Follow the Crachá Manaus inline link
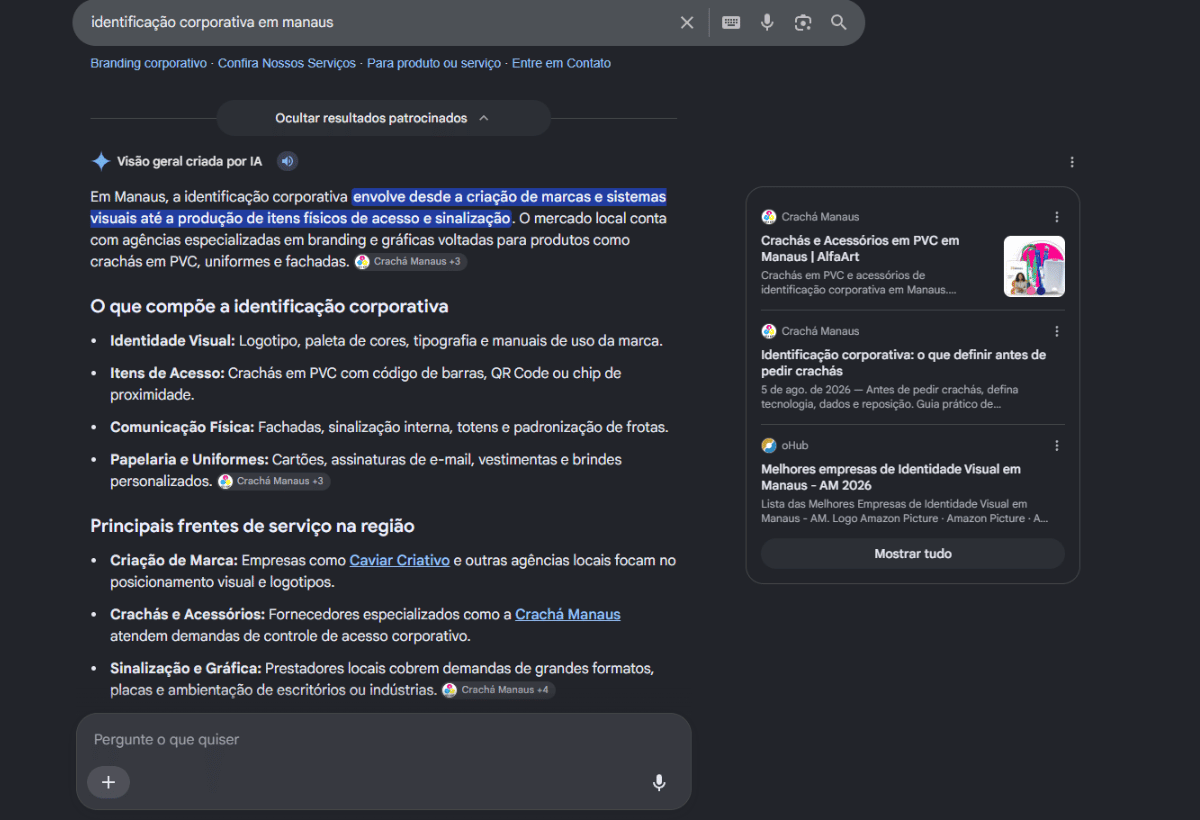Screen dimensions: 1200x820 (x=568, y=614)
